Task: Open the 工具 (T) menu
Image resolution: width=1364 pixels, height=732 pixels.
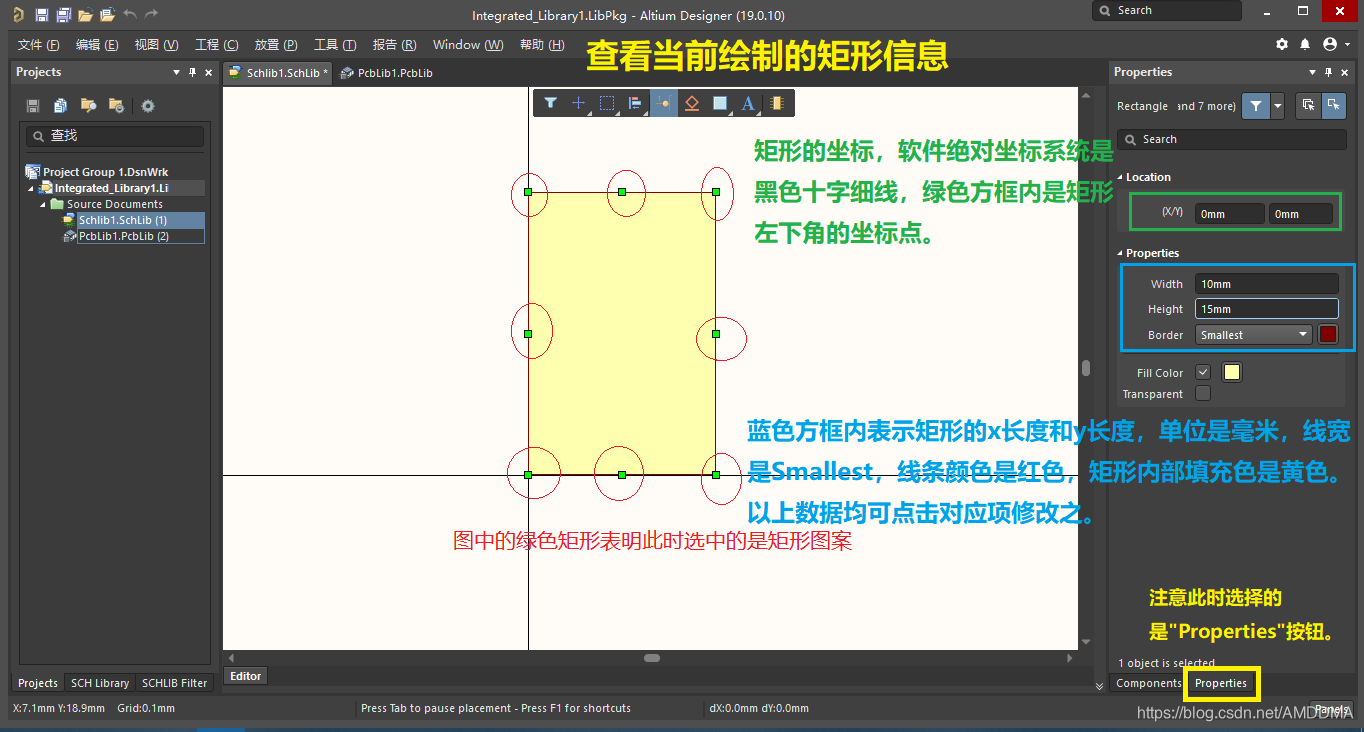Action: tap(334, 45)
